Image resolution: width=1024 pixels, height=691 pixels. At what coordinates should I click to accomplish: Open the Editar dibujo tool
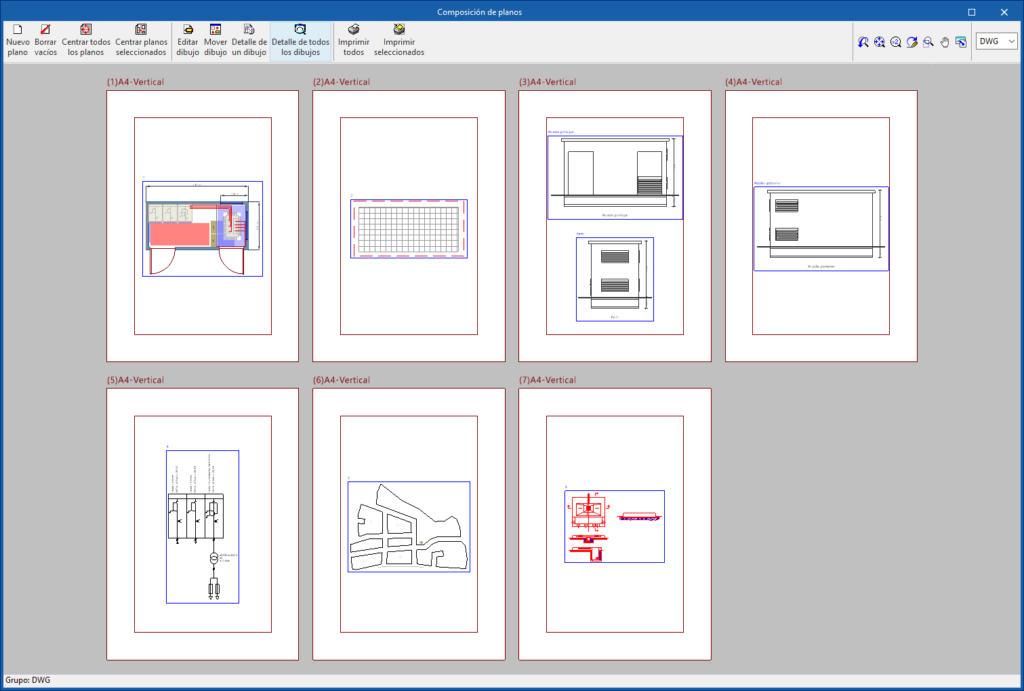coord(187,40)
